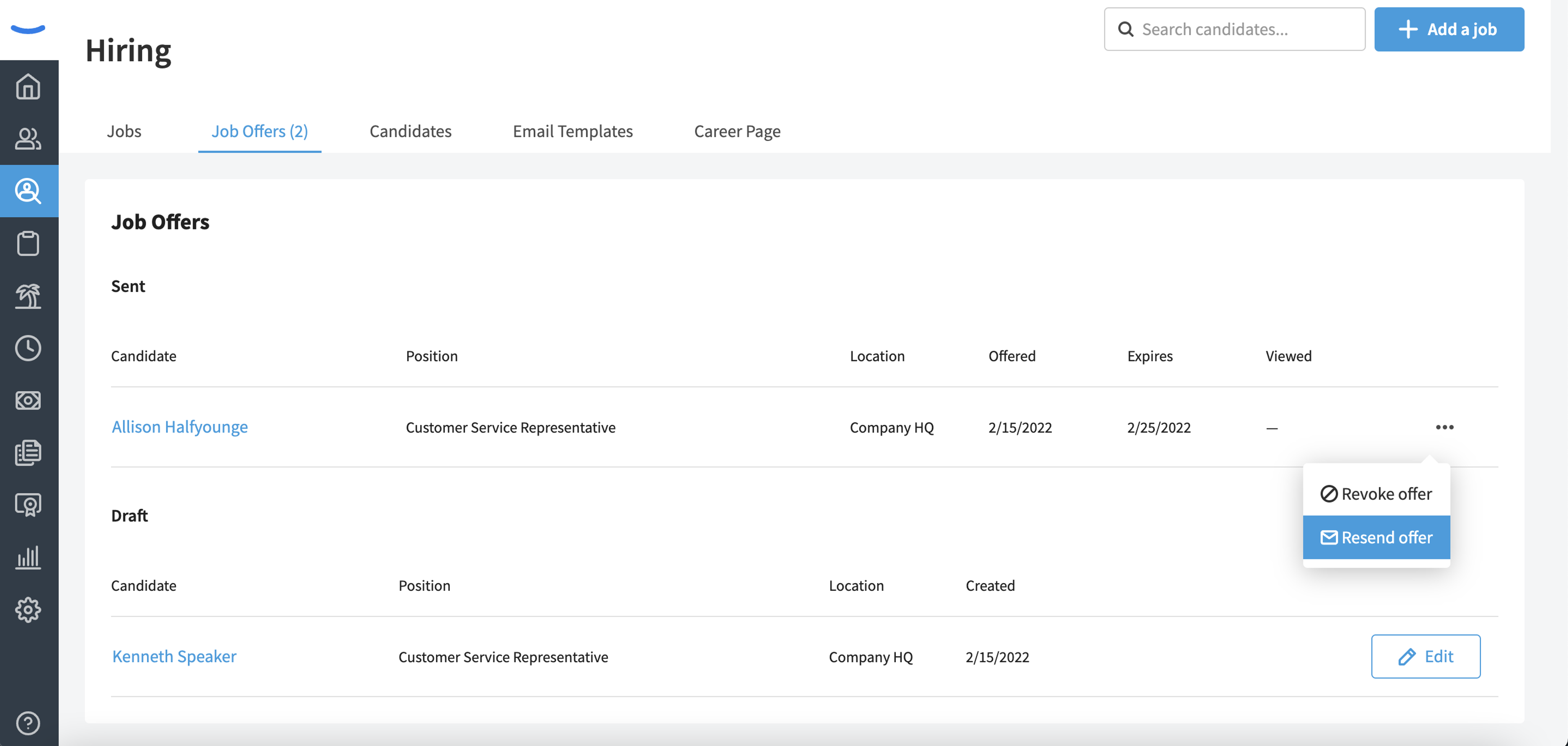Open the documents icon in sidebar

[x=28, y=453]
